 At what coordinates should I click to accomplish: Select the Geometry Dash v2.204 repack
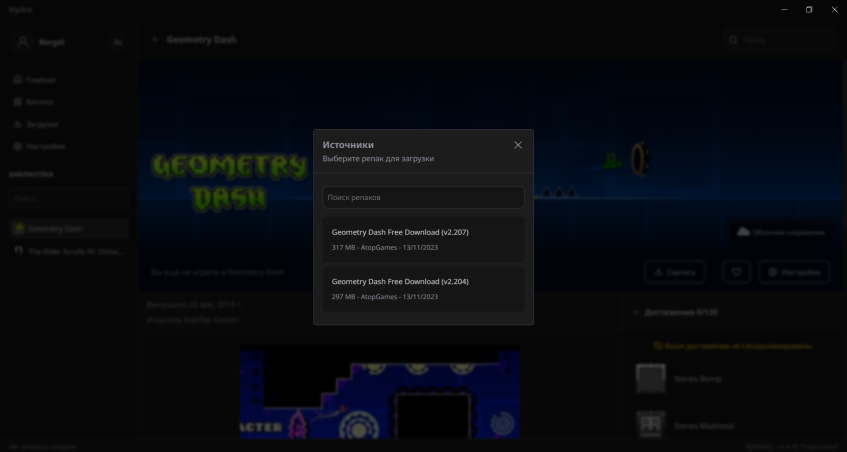click(423, 288)
